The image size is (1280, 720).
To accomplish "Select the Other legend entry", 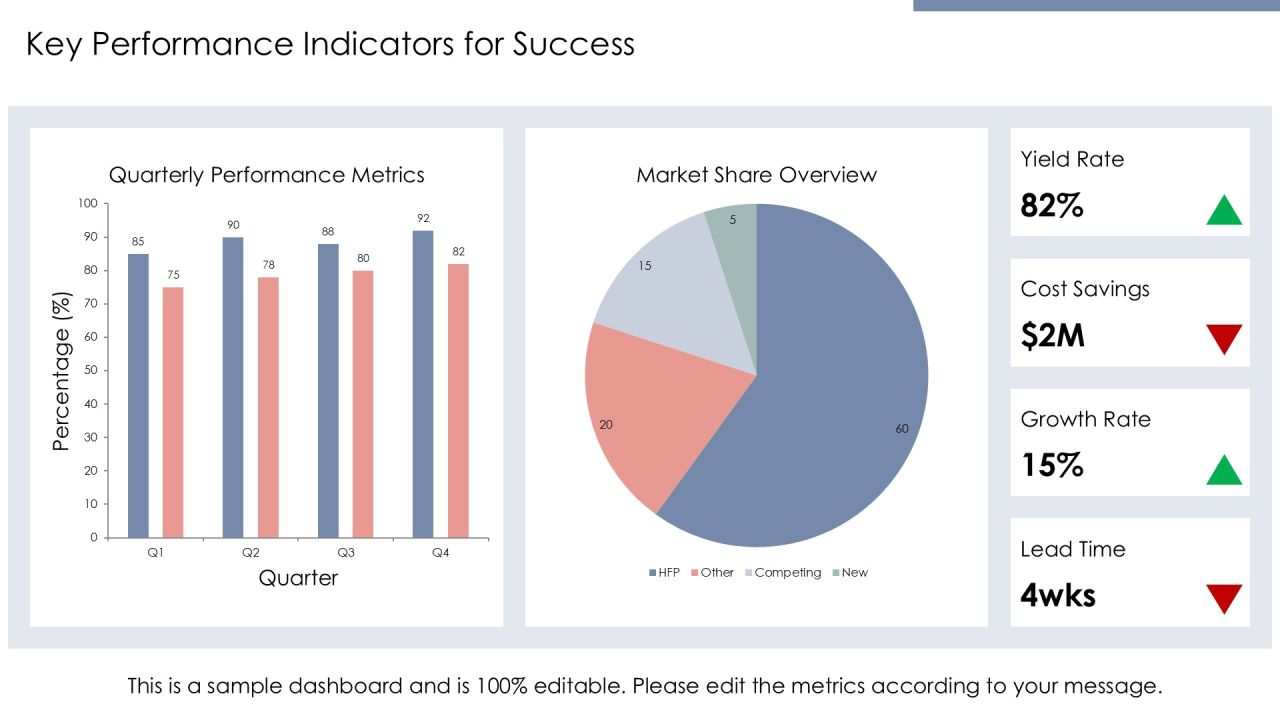I will tap(711, 573).
